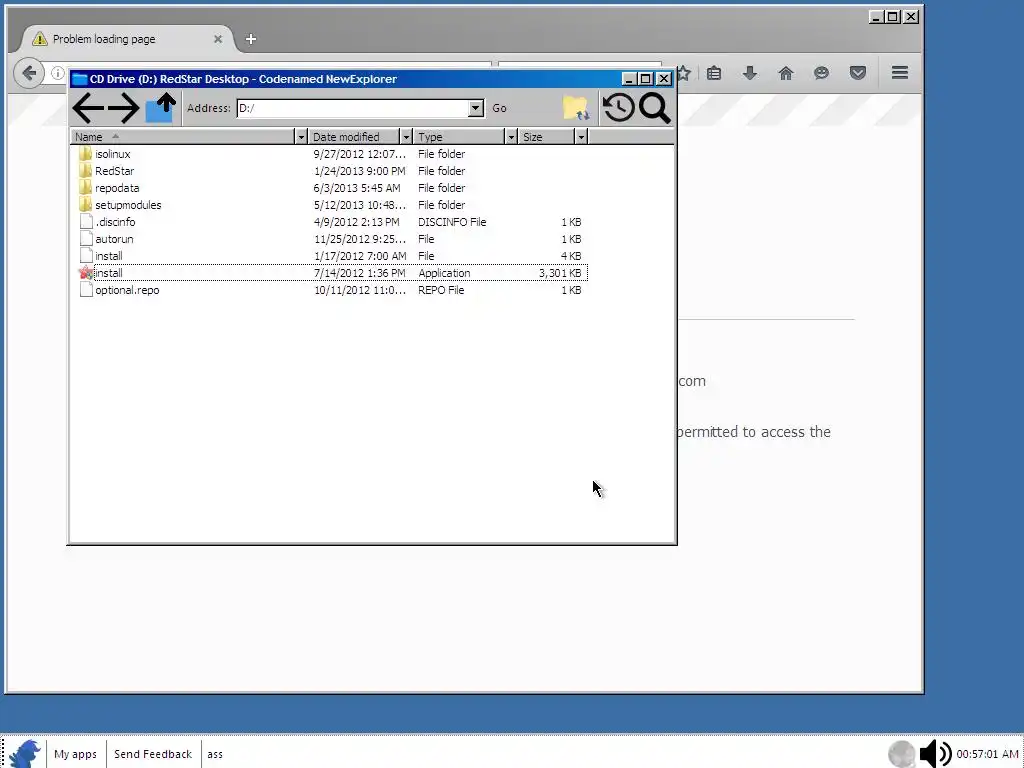
Task: Open the Type column dropdown arrow
Action: 511,136
